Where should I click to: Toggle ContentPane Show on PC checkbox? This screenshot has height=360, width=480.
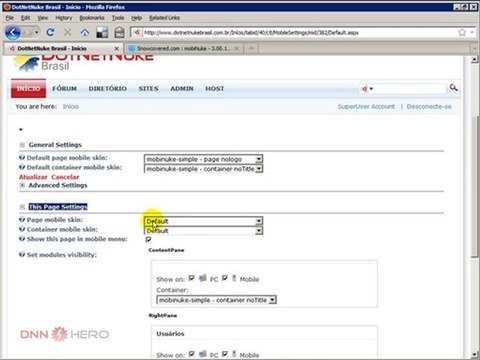coord(192,278)
